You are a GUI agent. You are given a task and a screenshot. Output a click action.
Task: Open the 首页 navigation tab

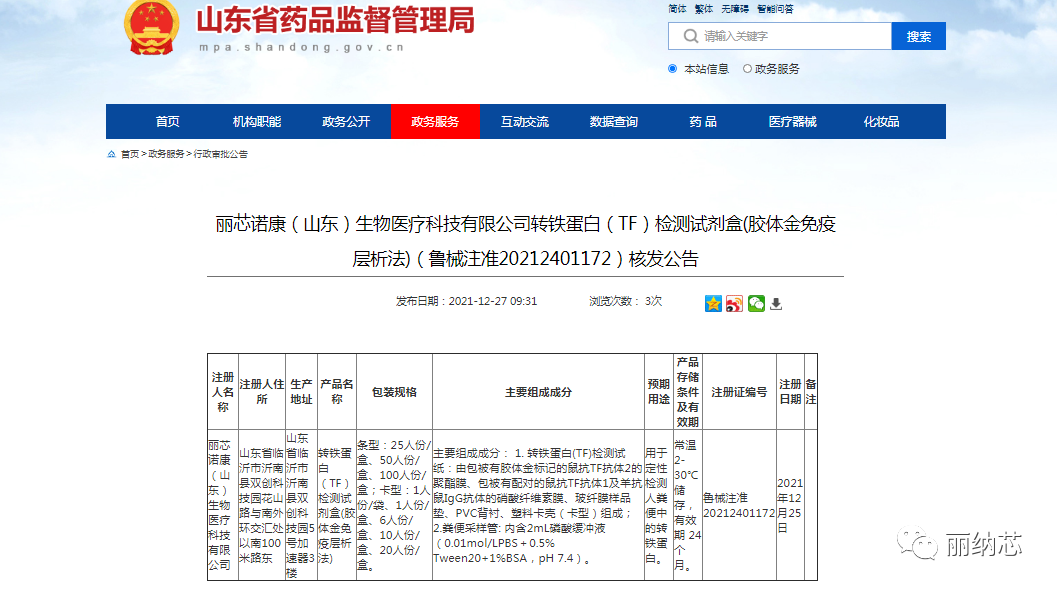pyautogui.click(x=168, y=122)
